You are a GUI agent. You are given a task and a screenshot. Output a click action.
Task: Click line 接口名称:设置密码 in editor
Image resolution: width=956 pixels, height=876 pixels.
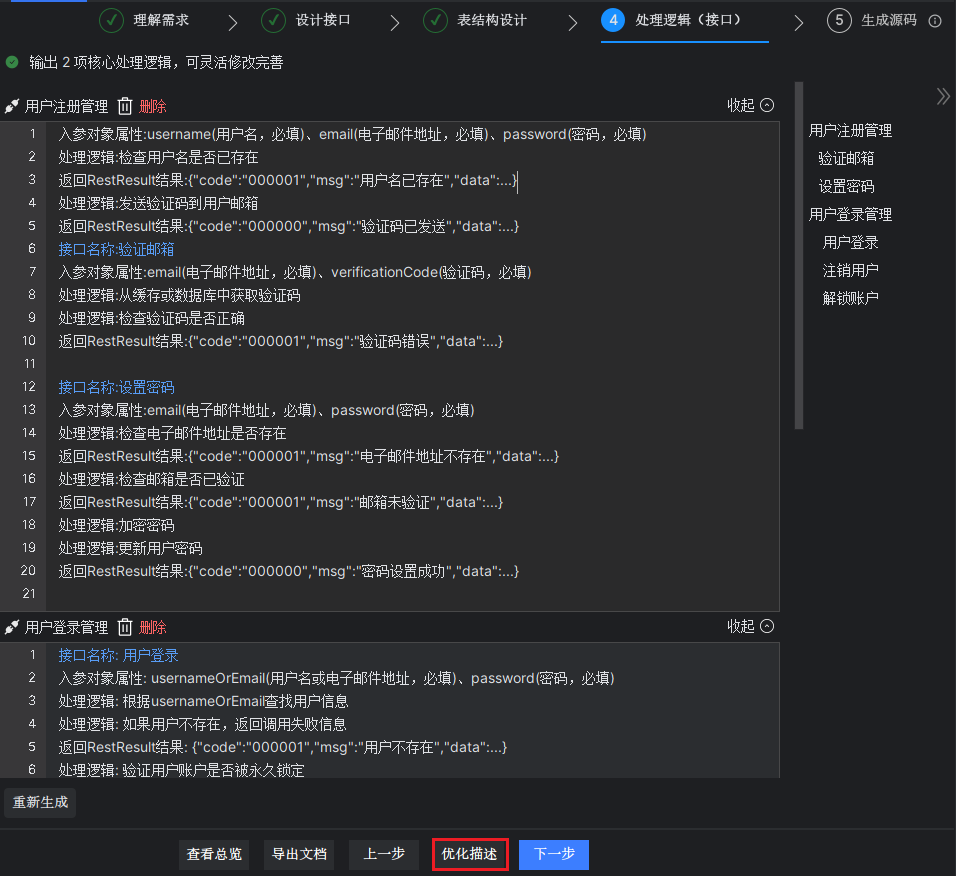116,387
